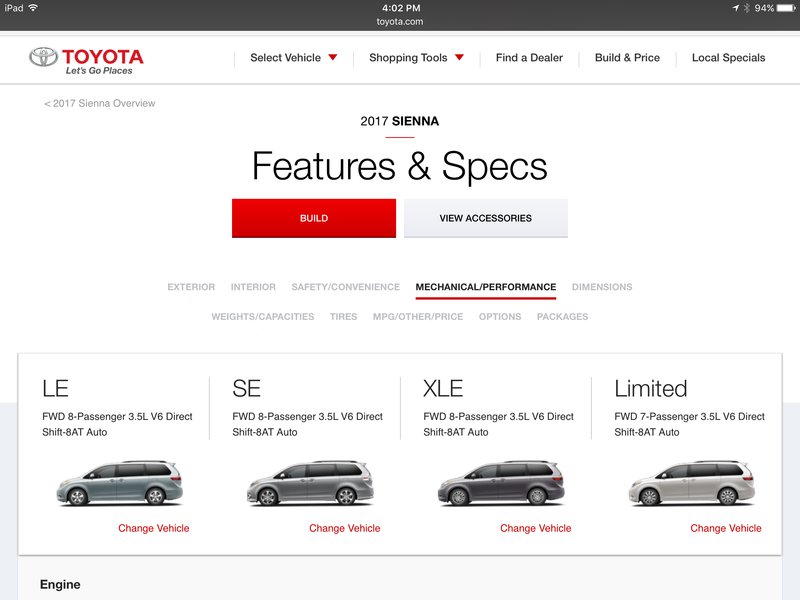Click the Toyota logo emblem
This screenshot has height=600, width=800.
click(x=43, y=57)
